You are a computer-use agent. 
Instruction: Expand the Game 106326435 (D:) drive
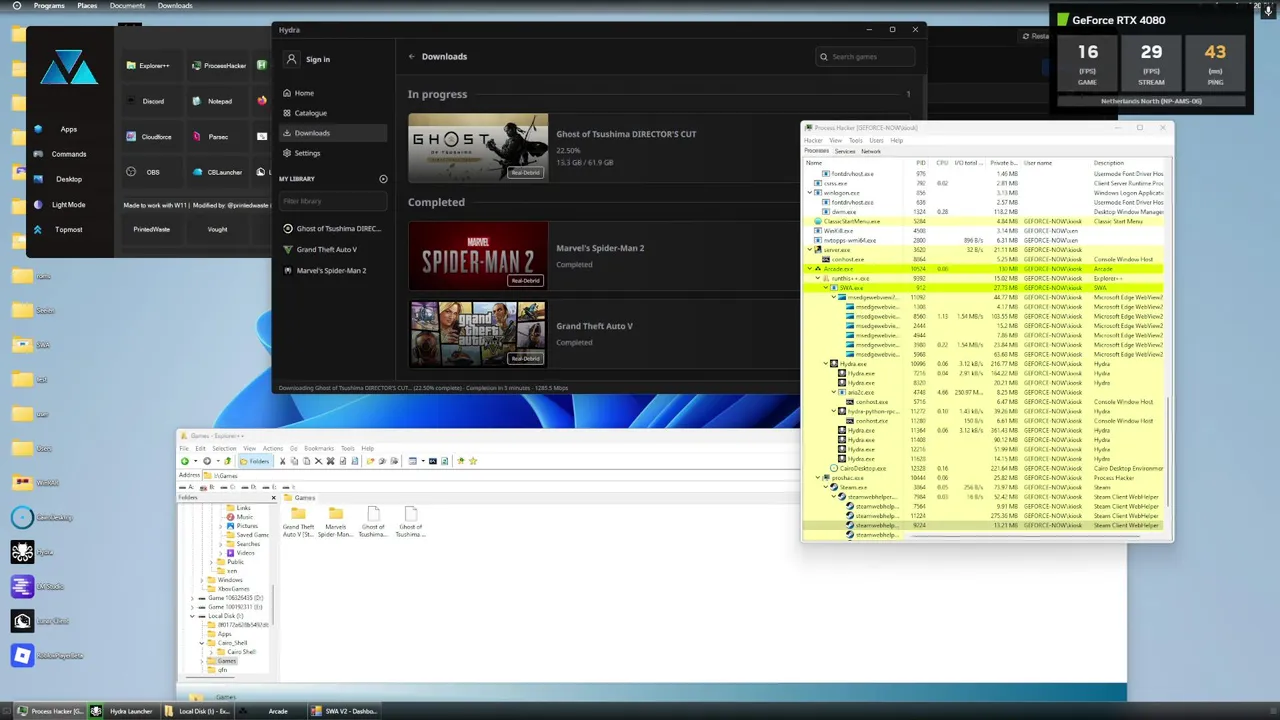coord(193,598)
